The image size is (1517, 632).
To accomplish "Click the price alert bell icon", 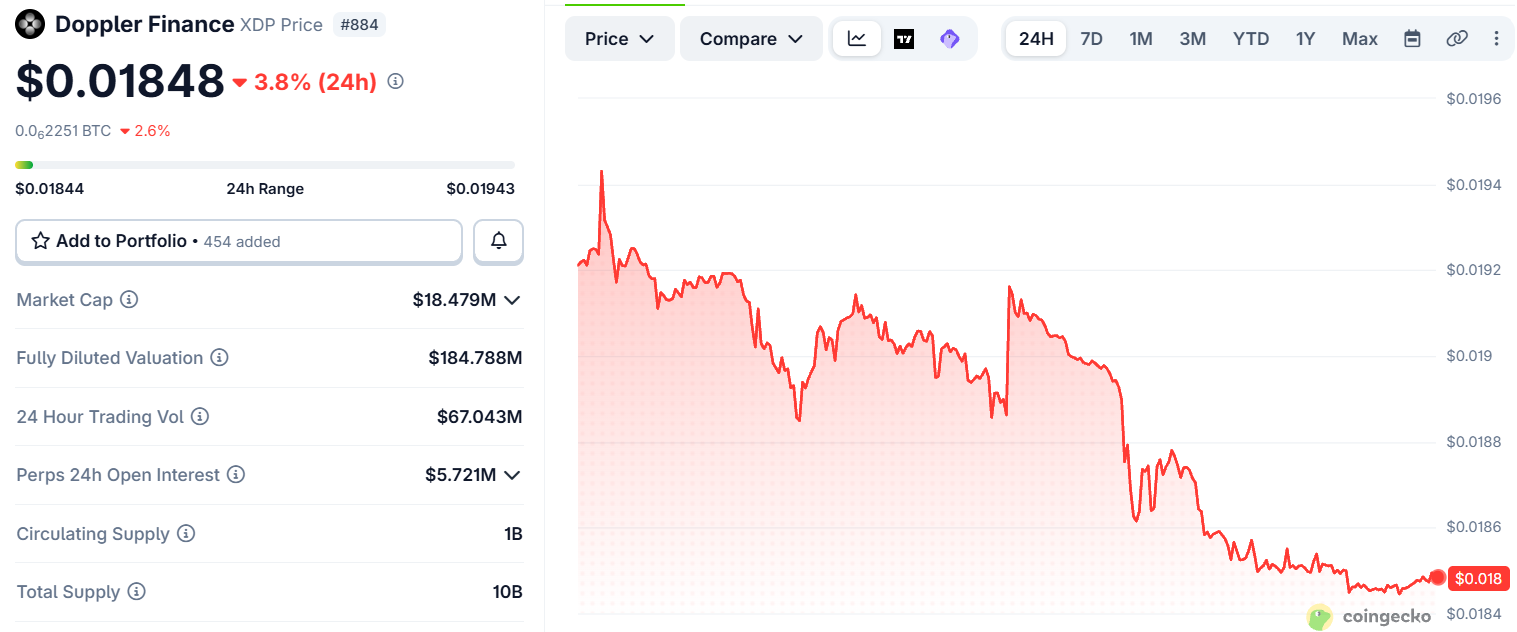I will [x=498, y=241].
